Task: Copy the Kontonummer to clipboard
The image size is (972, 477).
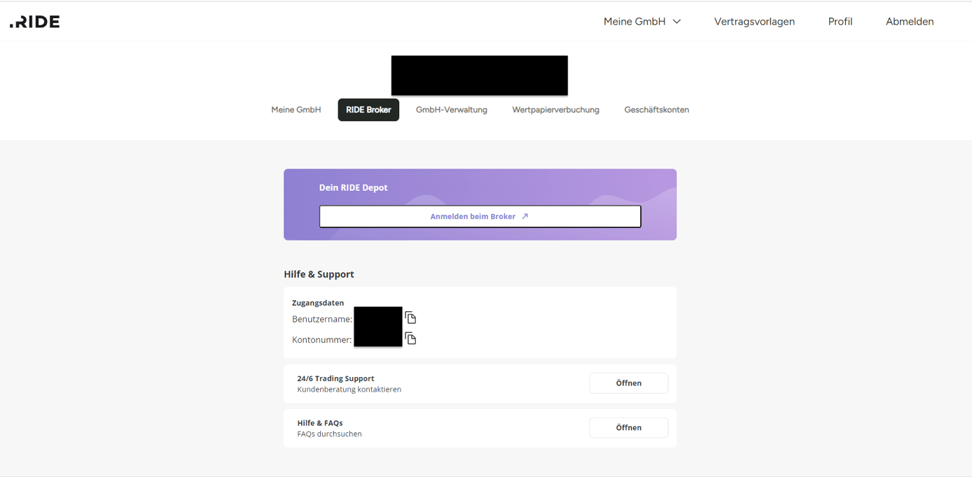Action: point(410,339)
